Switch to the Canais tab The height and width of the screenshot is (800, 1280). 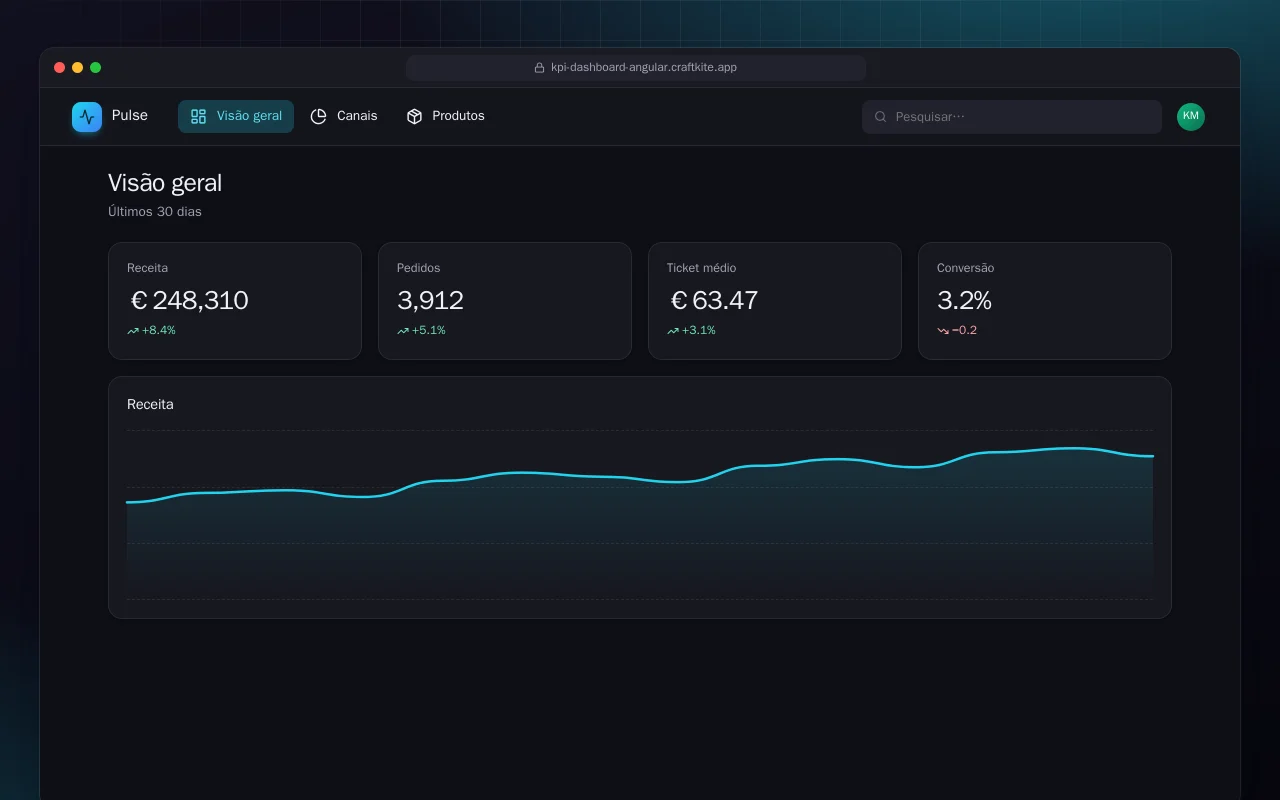click(344, 116)
